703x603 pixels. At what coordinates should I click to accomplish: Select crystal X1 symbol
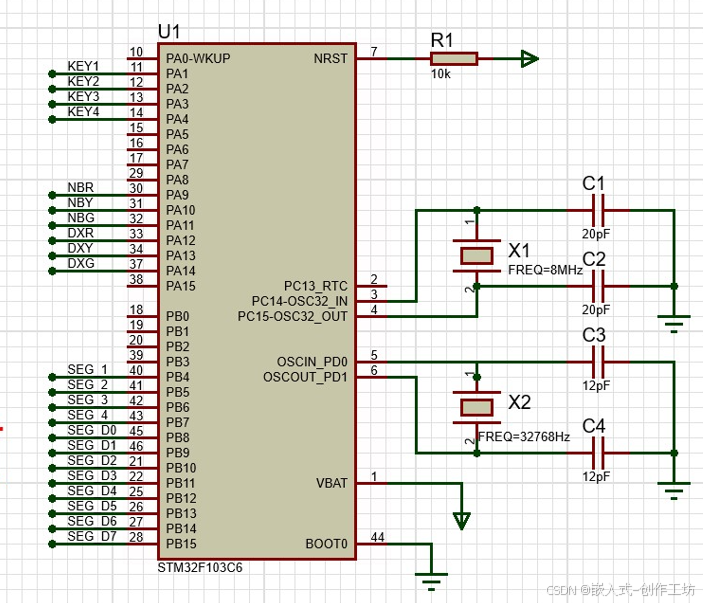tap(477, 256)
